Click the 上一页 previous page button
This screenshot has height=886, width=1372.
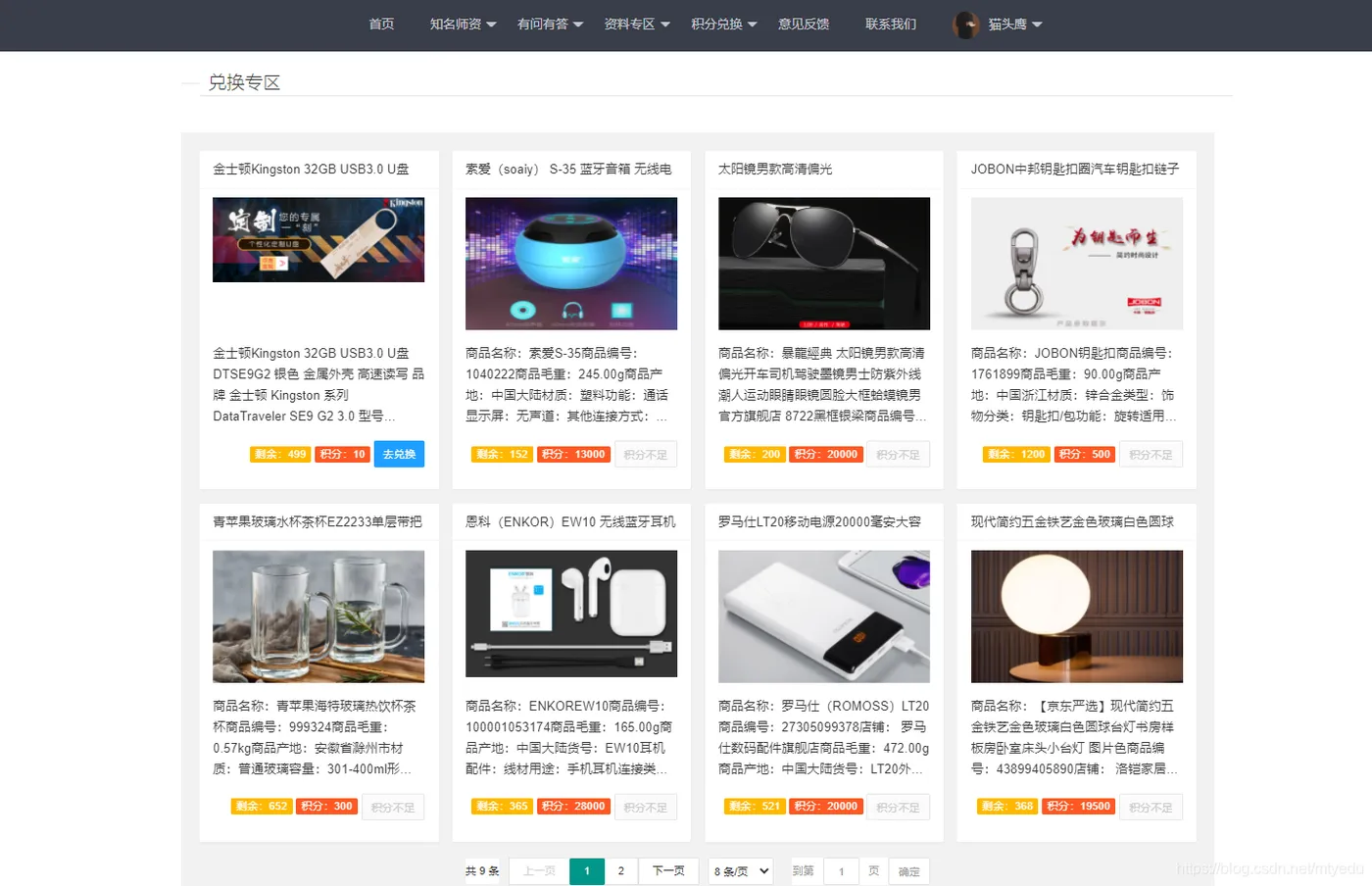click(539, 871)
